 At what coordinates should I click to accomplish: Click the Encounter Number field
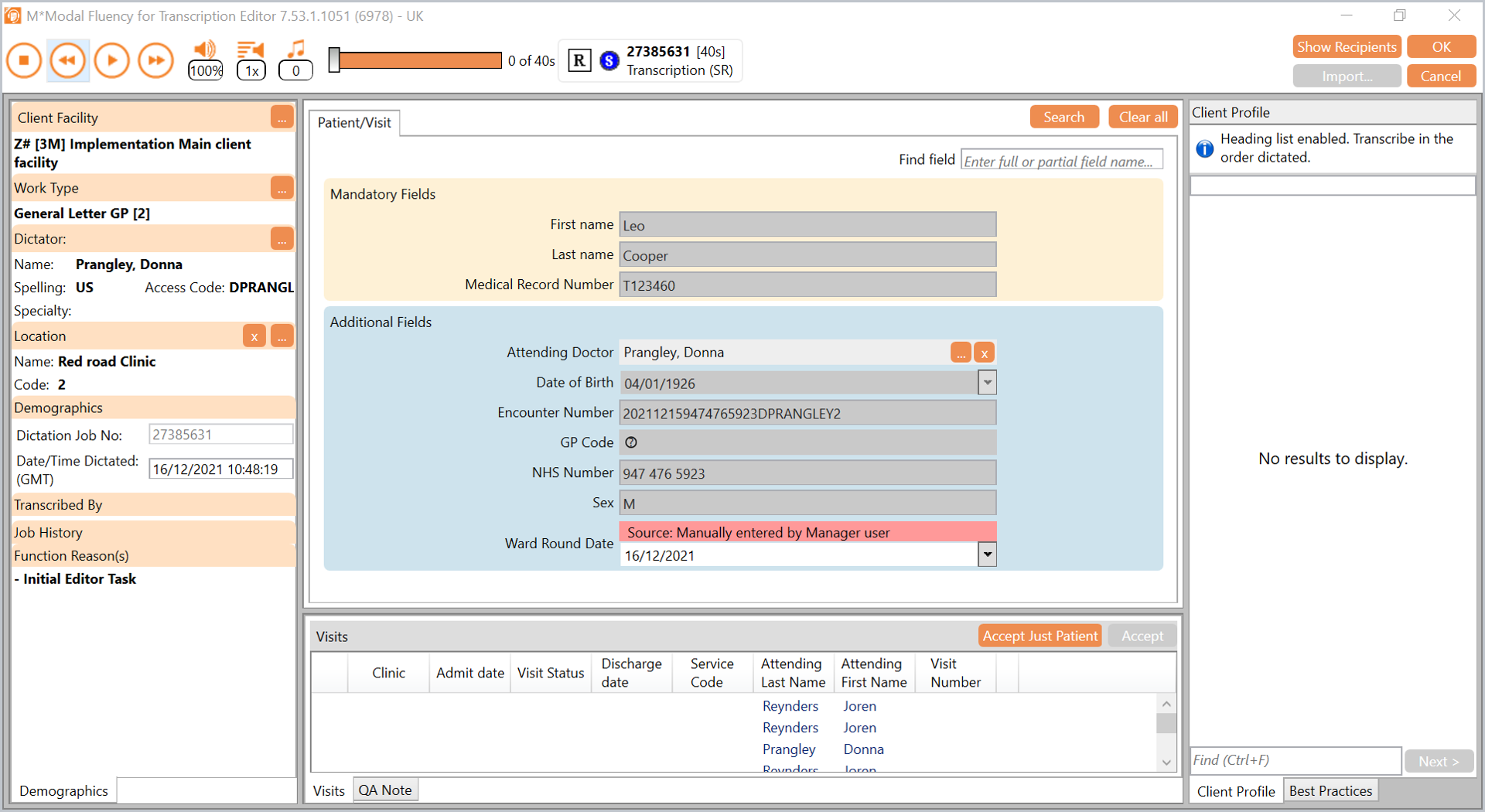pos(807,413)
